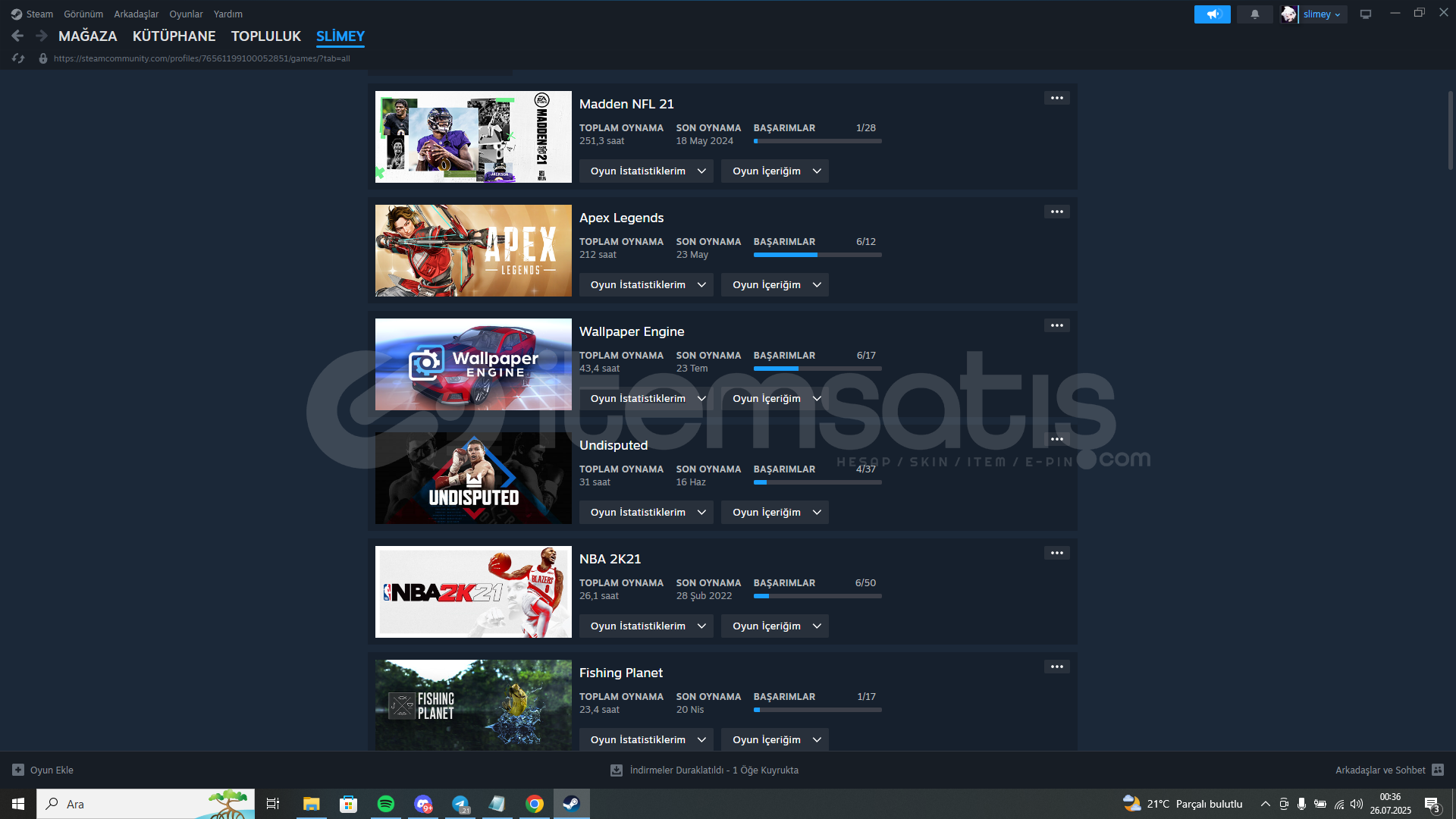Show hidden system tray icons

click(x=1265, y=804)
